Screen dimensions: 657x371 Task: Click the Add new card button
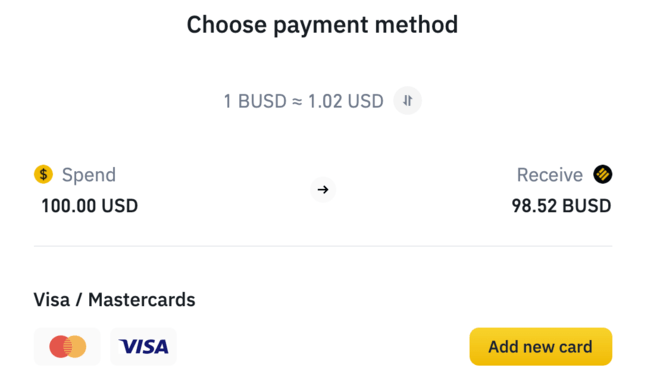(x=541, y=347)
